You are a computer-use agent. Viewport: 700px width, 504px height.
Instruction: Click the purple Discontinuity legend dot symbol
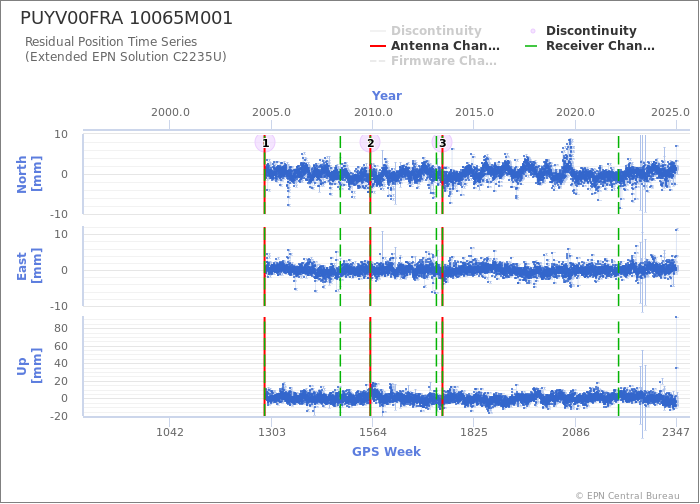(533, 31)
